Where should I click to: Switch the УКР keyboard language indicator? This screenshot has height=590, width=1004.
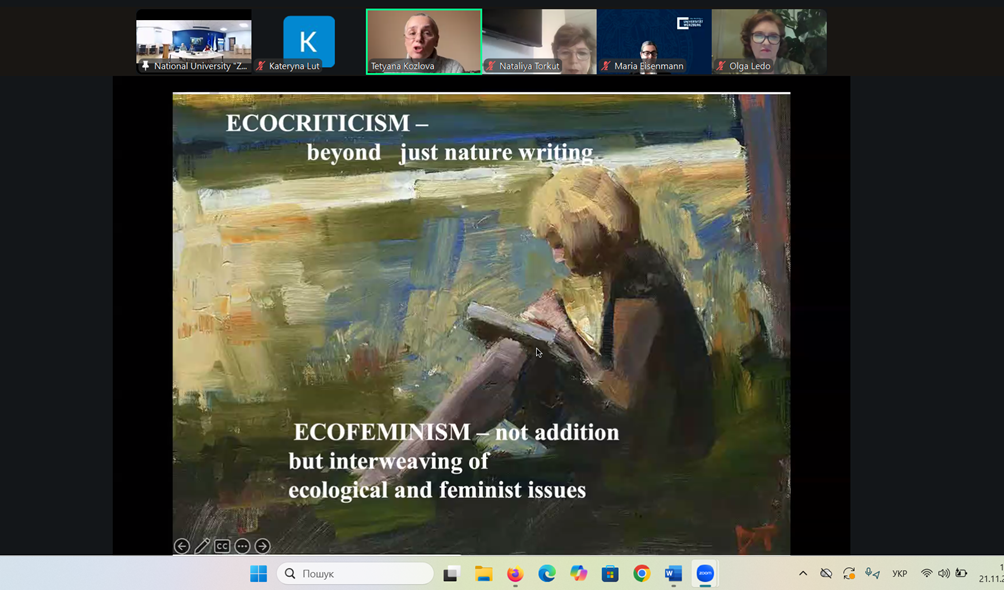click(899, 574)
